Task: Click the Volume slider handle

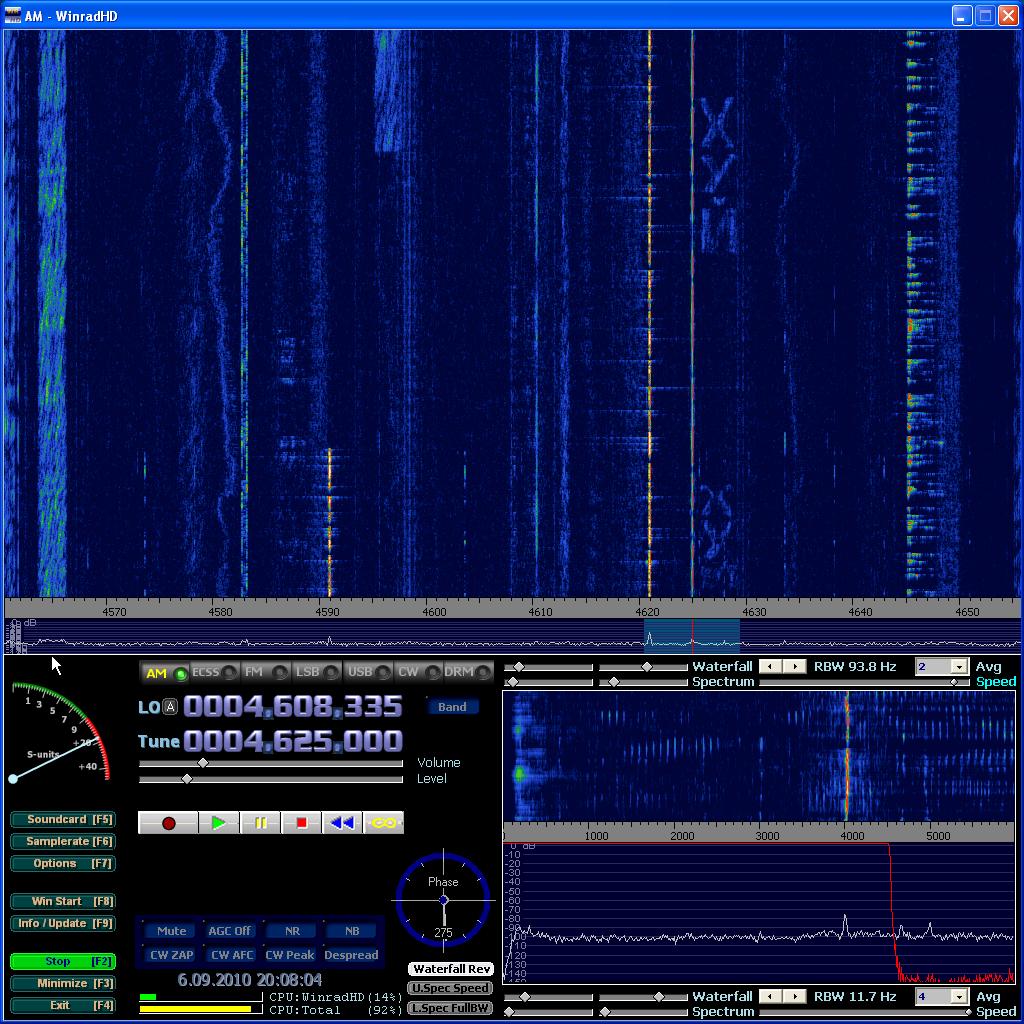Action: pyautogui.click(x=203, y=763)
